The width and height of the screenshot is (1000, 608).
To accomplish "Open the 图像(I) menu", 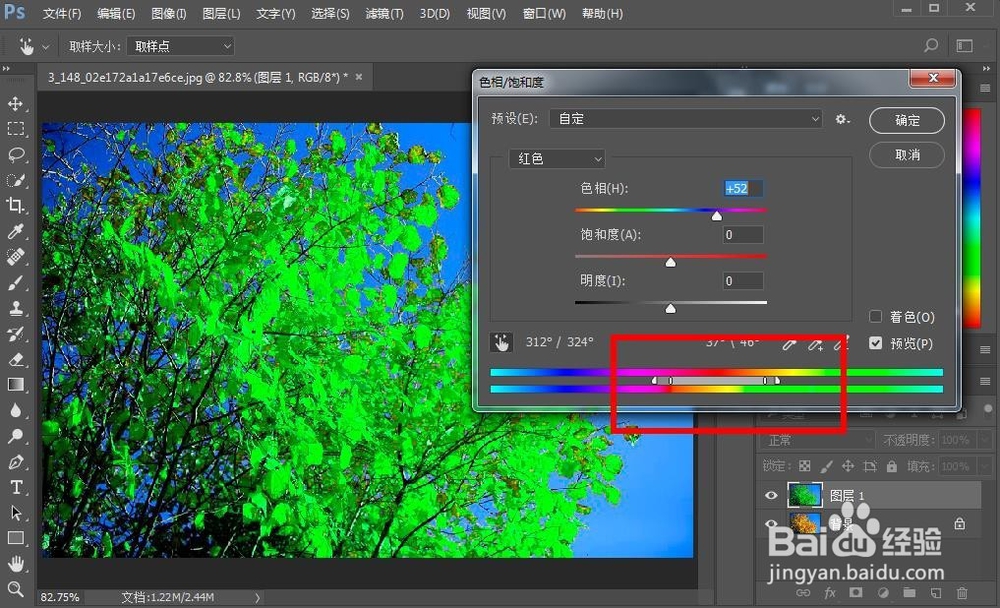I will tap(168, 13).
